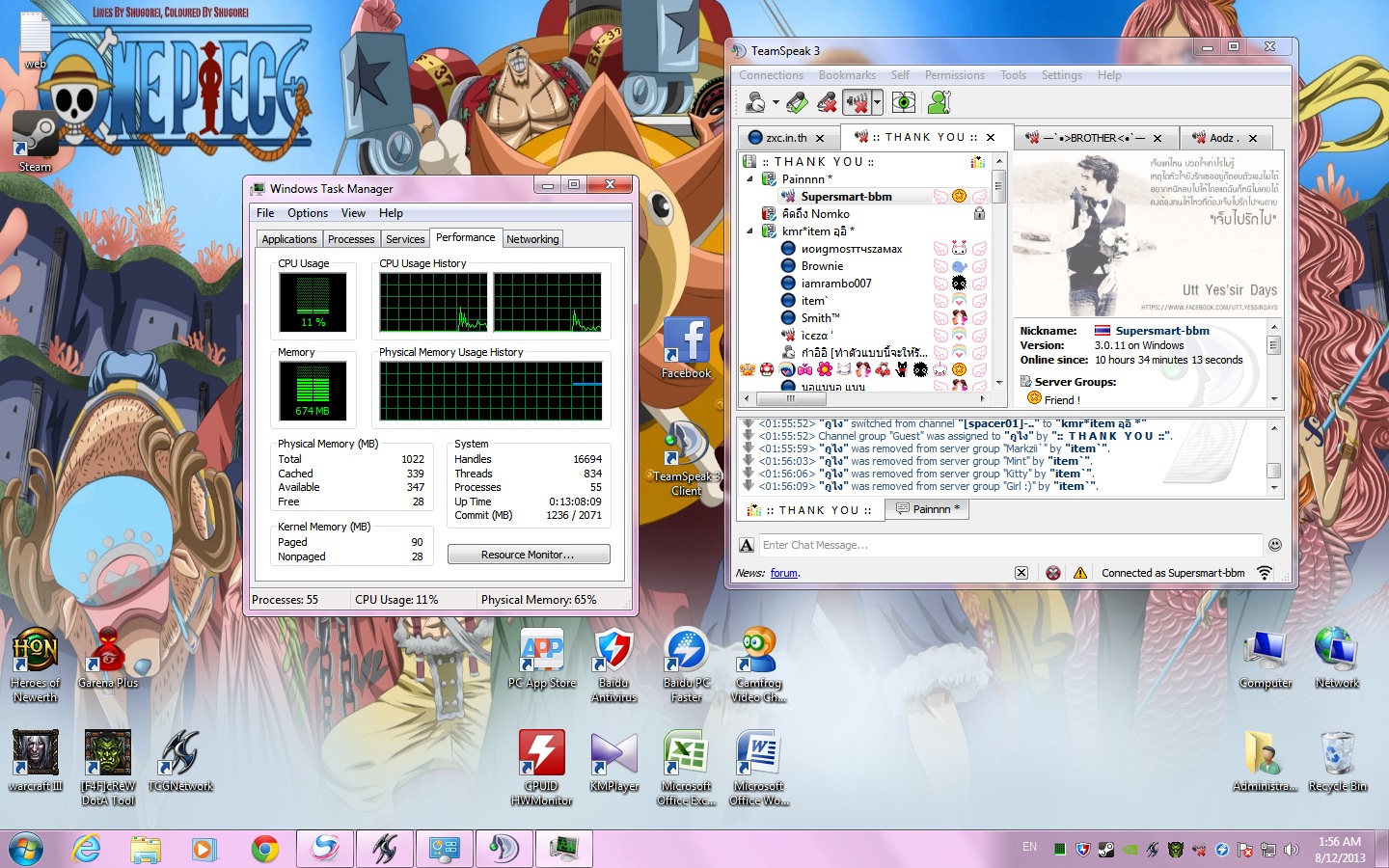The image size is (1389, 868).
Task: Click the user avatar image in the info panel
Action: (x=1148, y=233)
